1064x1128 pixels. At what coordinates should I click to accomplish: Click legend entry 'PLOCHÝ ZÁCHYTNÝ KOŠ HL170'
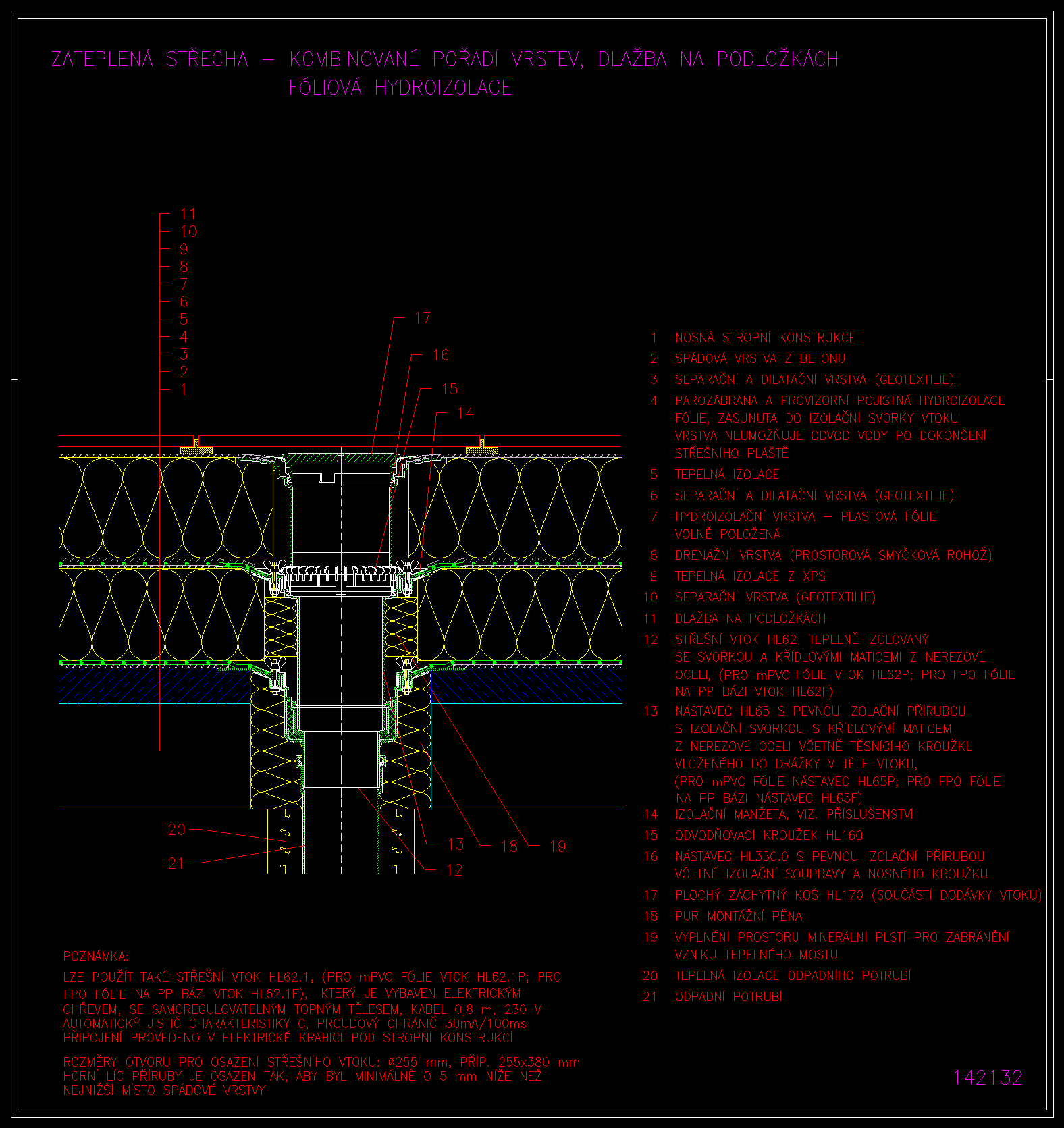click(770, 896)
